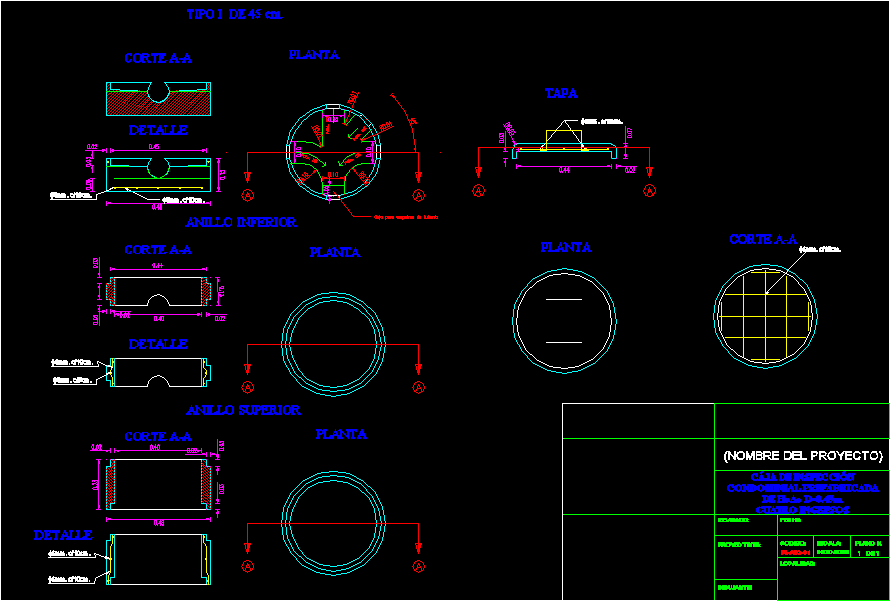Select the 45° arc angle annotation
This screenshot has width=890, height=601.
[413, 121]
